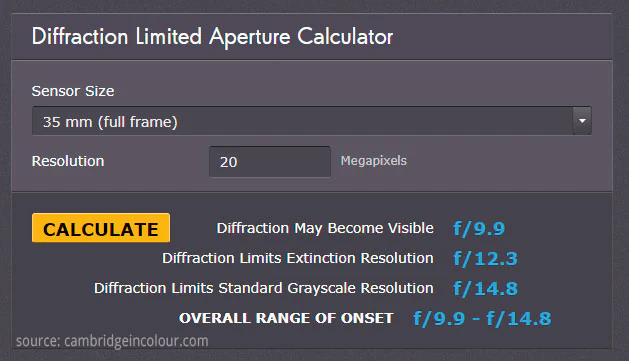
Task: Click Diffraction Limits Extinction Resolution label
Action: click(x=298, y=258)
